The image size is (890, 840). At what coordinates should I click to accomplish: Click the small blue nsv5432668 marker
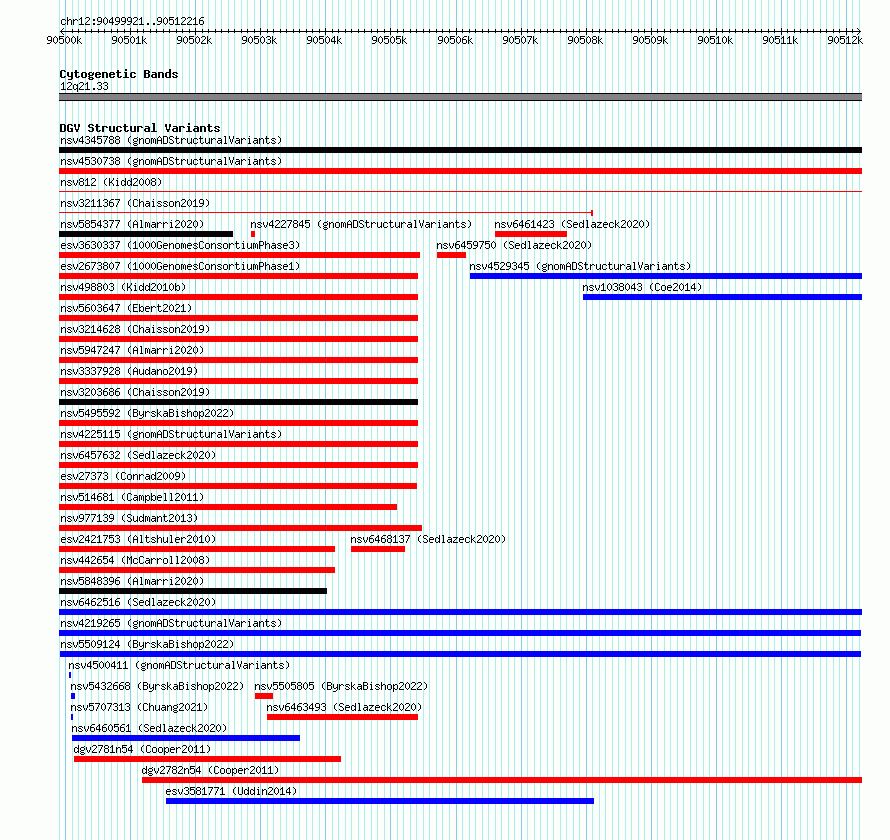[x=73, y=696]
